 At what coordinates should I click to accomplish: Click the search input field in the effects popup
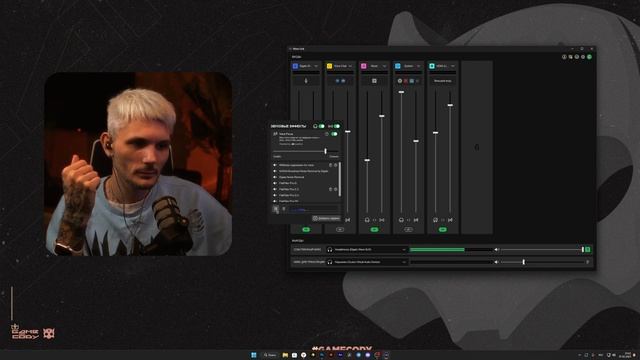[x=313, y=209]
